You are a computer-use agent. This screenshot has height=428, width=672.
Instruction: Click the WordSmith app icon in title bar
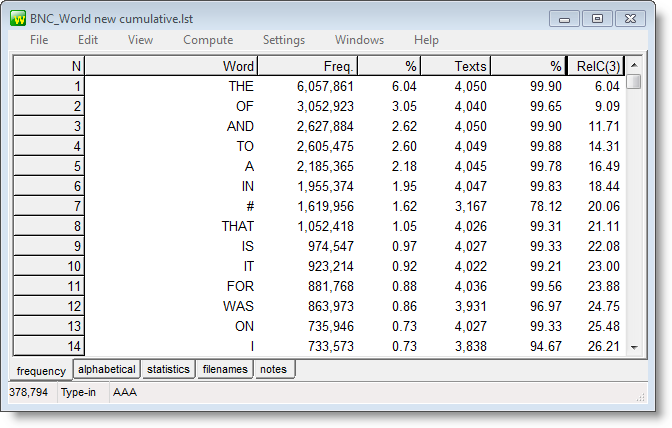pos(17,17)
